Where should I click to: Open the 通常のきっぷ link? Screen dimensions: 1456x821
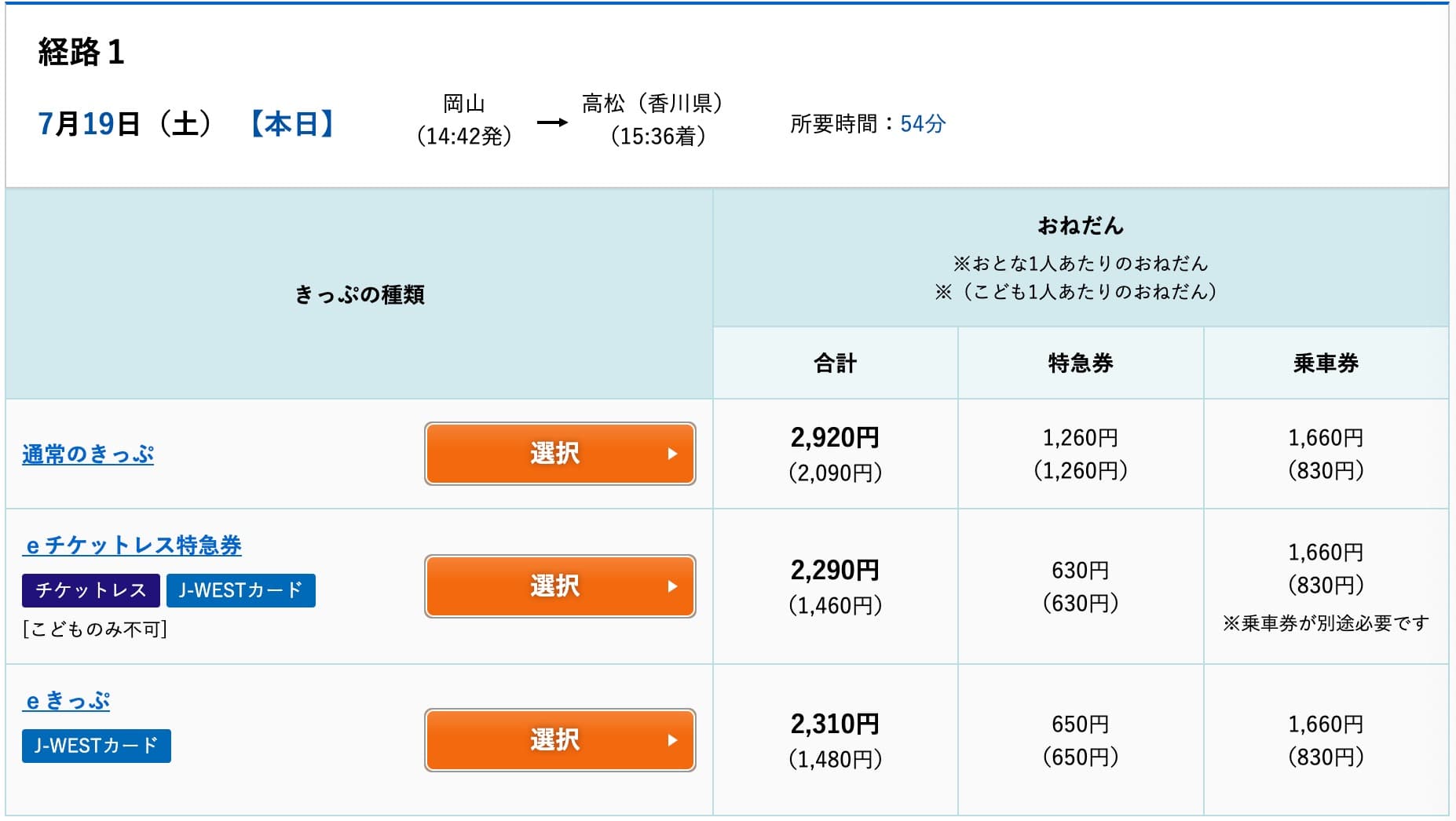point(88,454)
